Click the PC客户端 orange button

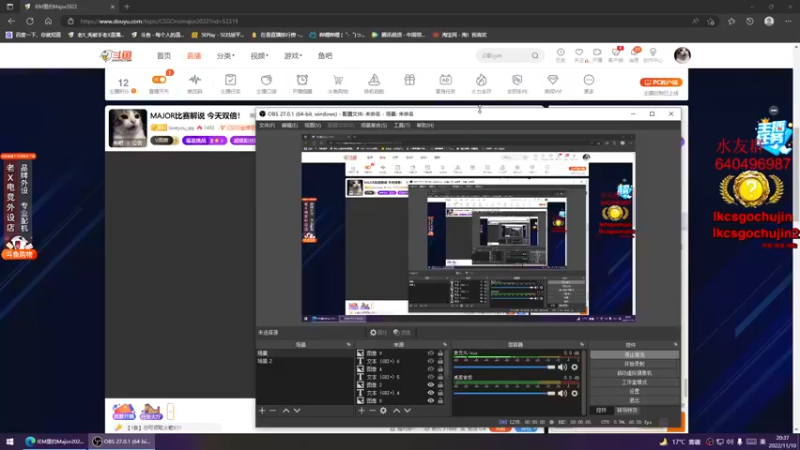661,82
